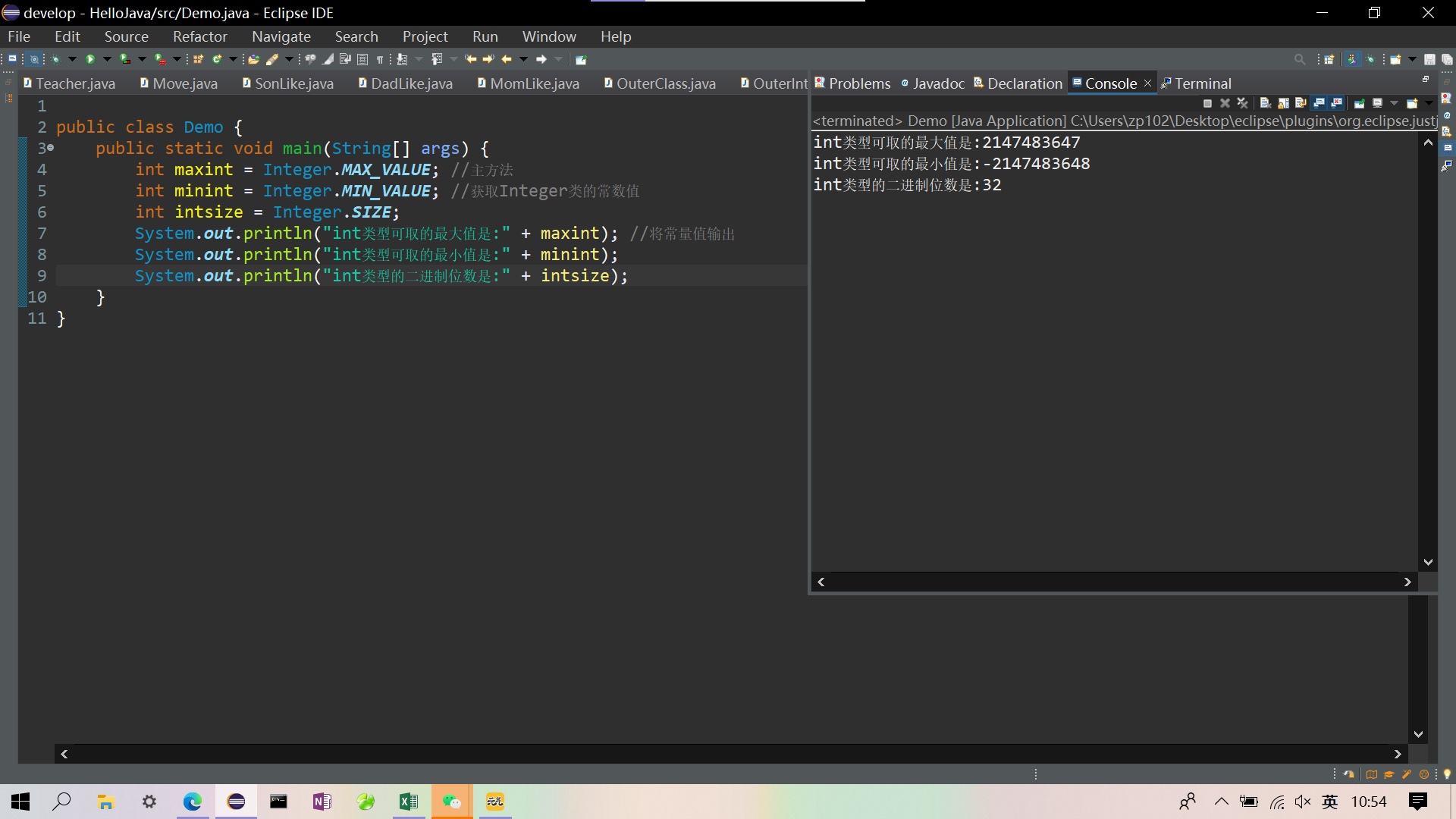Click the Open Type folder icon
1456x819 pixels.
(x=253, y=59)
